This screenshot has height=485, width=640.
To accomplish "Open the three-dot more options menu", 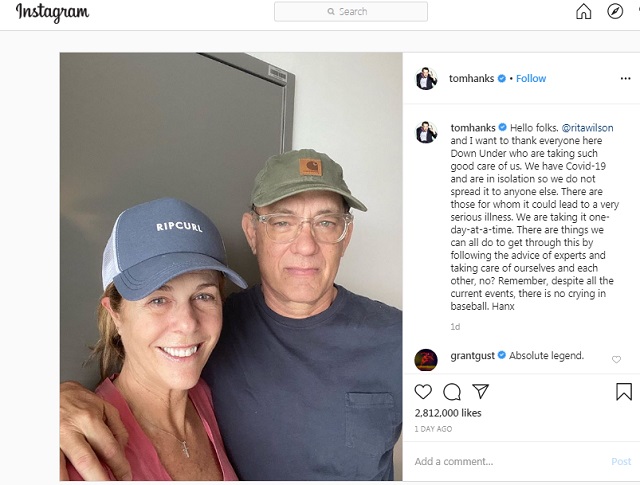I will 623,79.
